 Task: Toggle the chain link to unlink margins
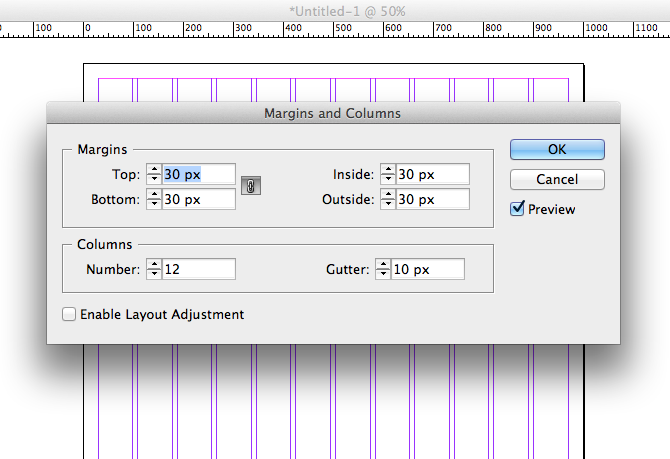tap(251, 186)
